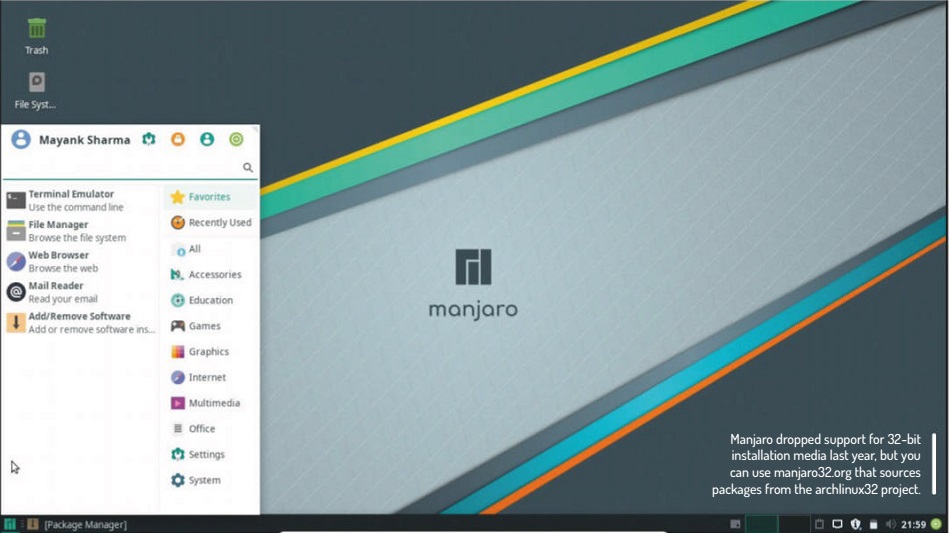Viewport: 949px width, 533px height.
Task: Click the Package Manager taskbar entry
Action: tap(79, 525)
